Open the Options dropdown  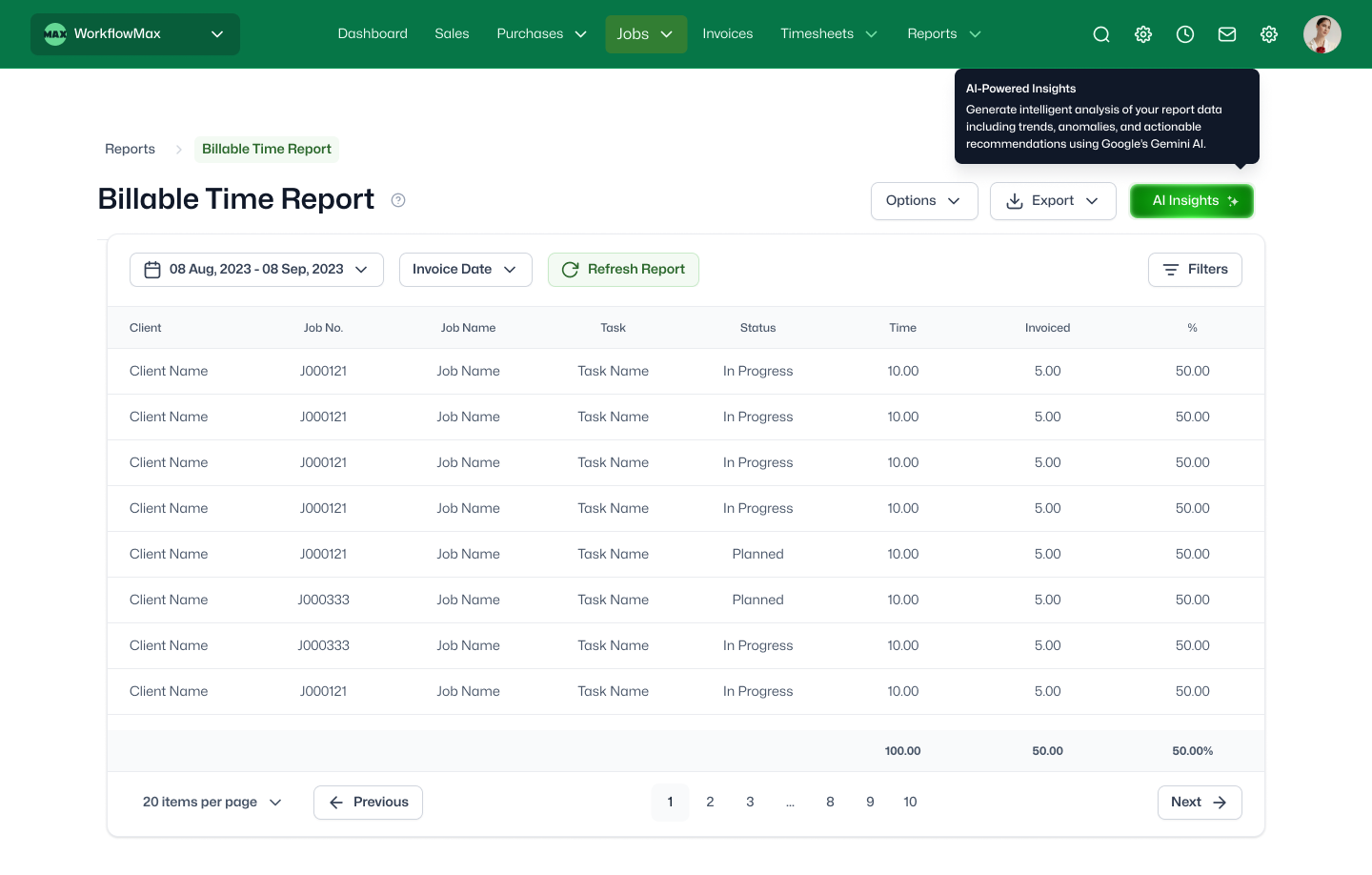click(923, 201)
